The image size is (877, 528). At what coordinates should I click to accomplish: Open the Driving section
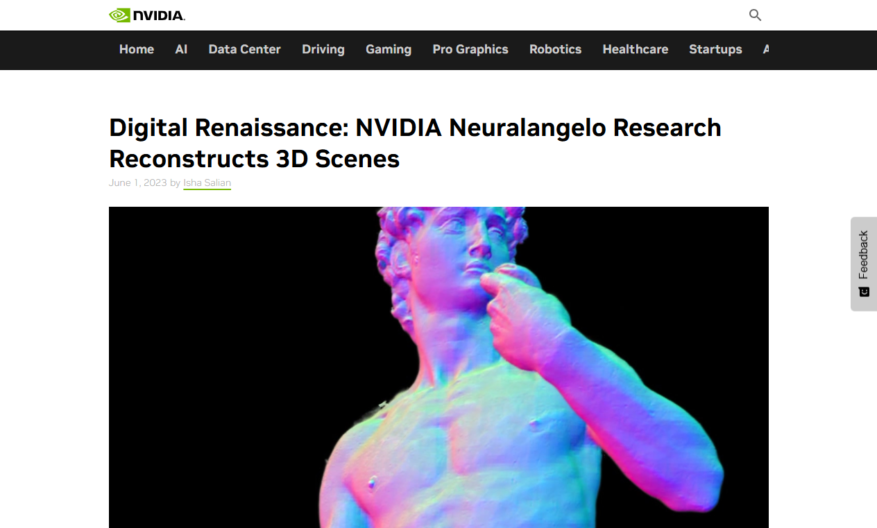(x=323, y=49)
